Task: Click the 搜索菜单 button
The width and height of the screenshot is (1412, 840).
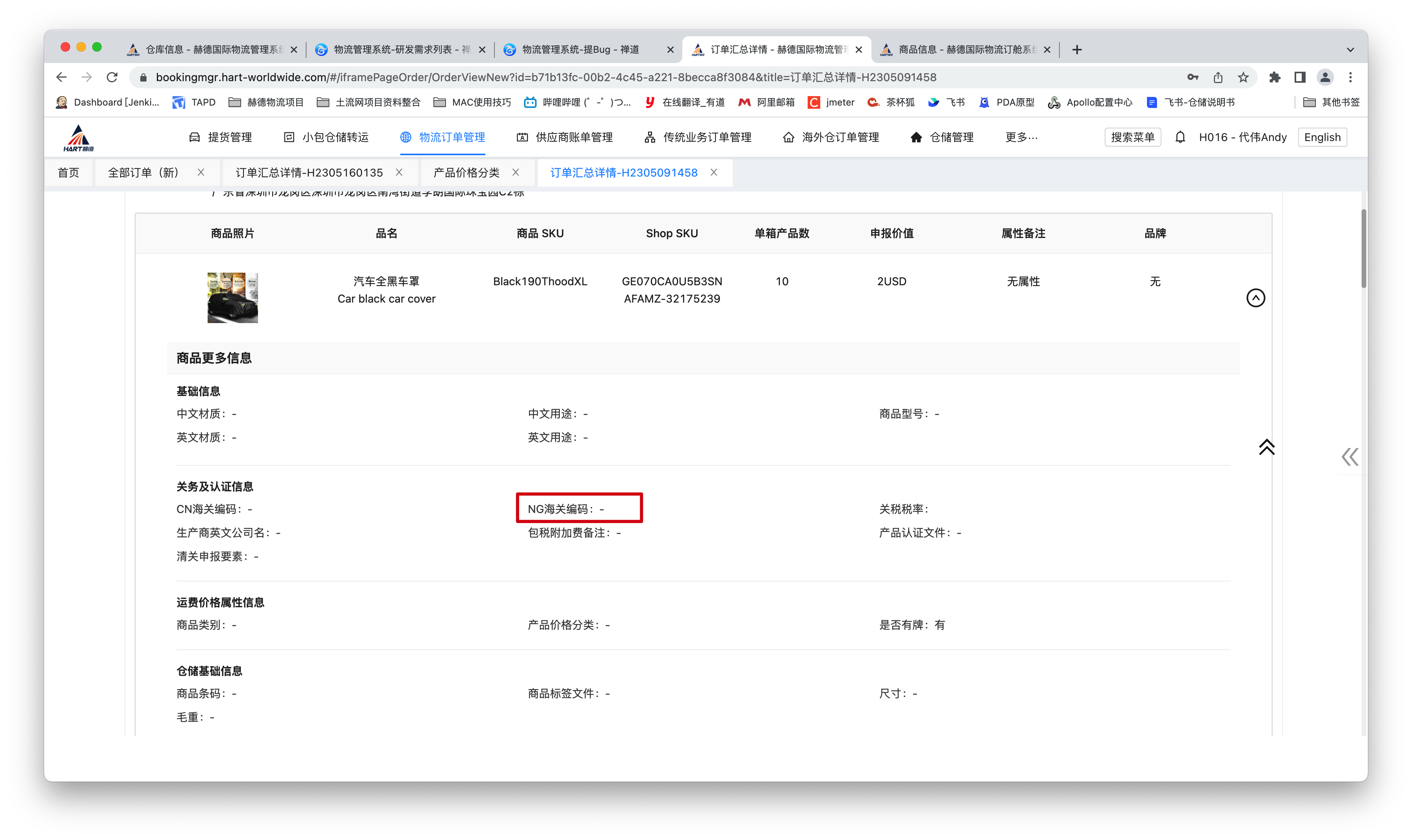Action: (x=1132, y=137)
